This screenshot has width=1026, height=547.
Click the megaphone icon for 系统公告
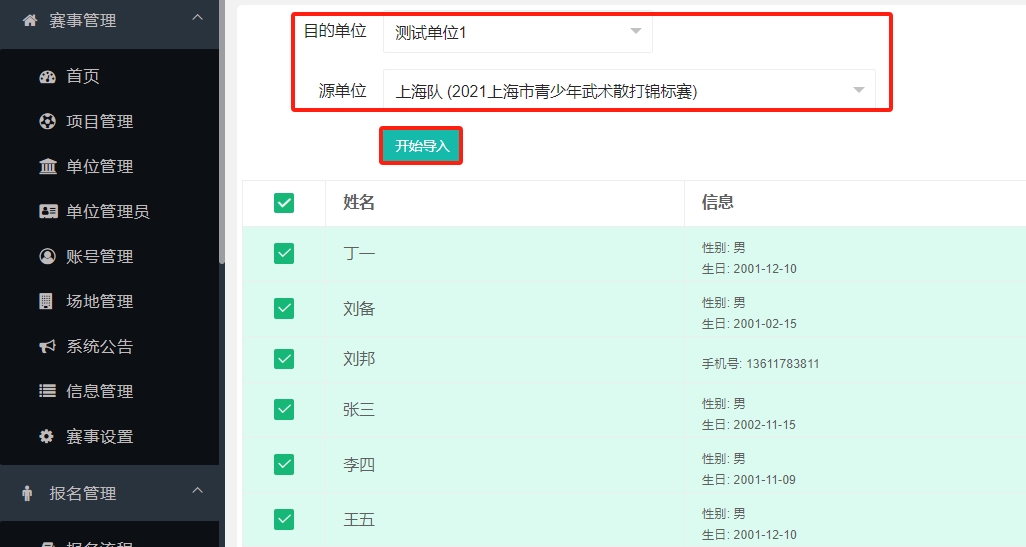pos(47,347)
